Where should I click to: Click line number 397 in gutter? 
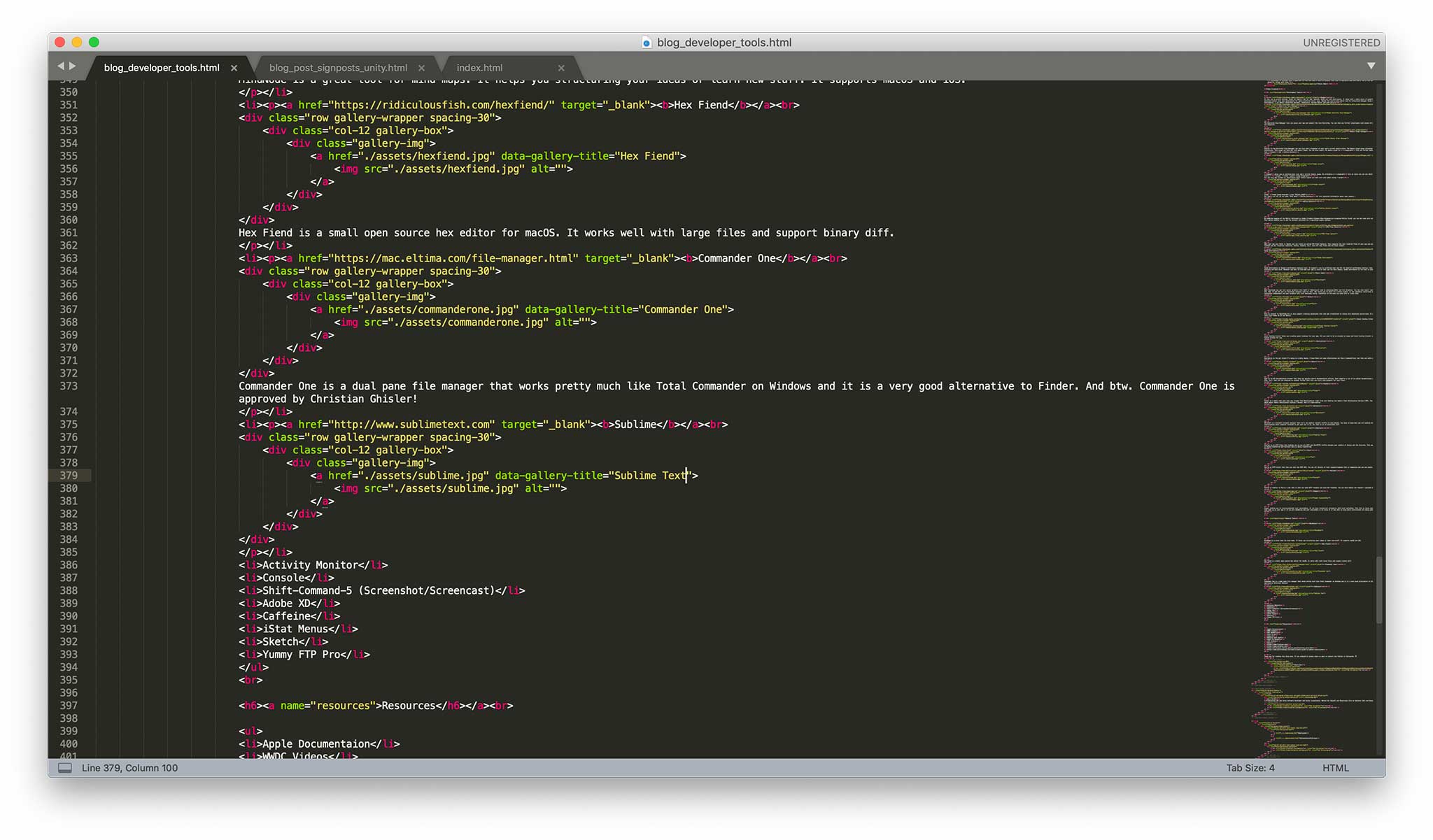[69, 706]
